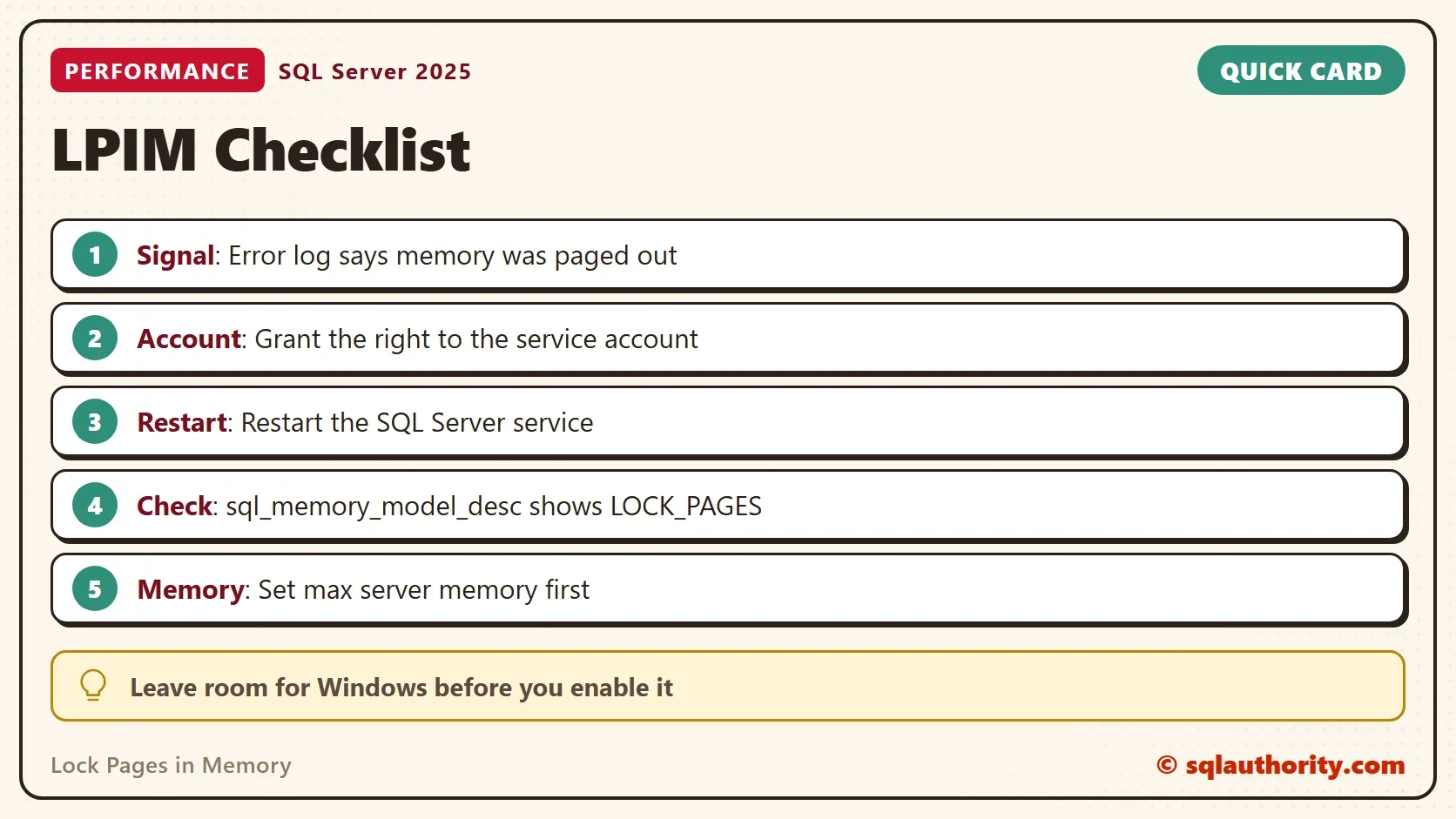This screenshot has height=819, width=1456.
Task: Select 'Signal' error log checklist row
Action: [x=729, y=255]
